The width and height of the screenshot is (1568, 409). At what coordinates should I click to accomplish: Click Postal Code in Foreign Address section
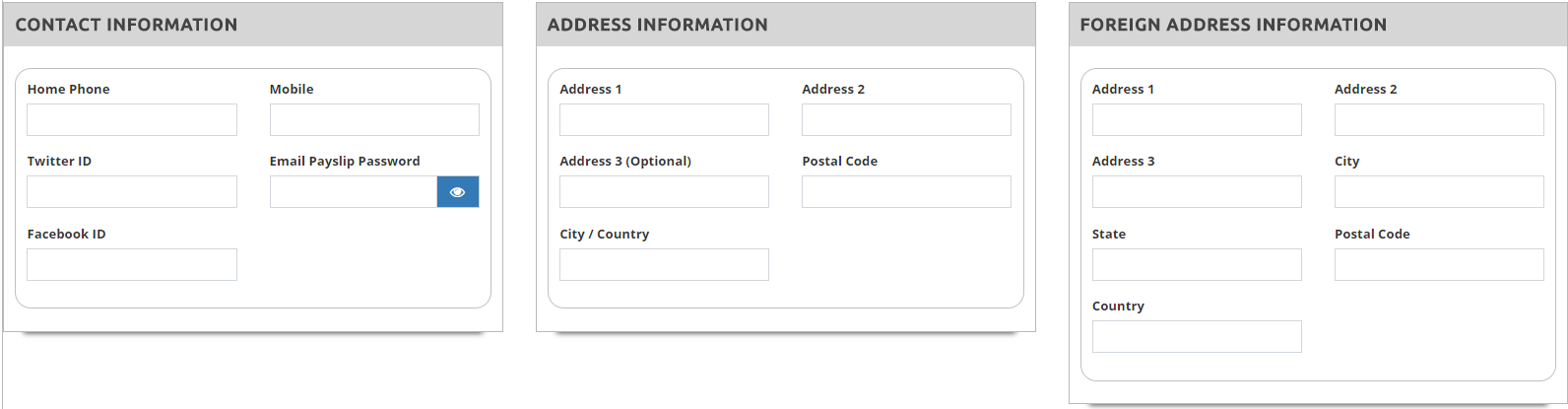[1439, 265]
